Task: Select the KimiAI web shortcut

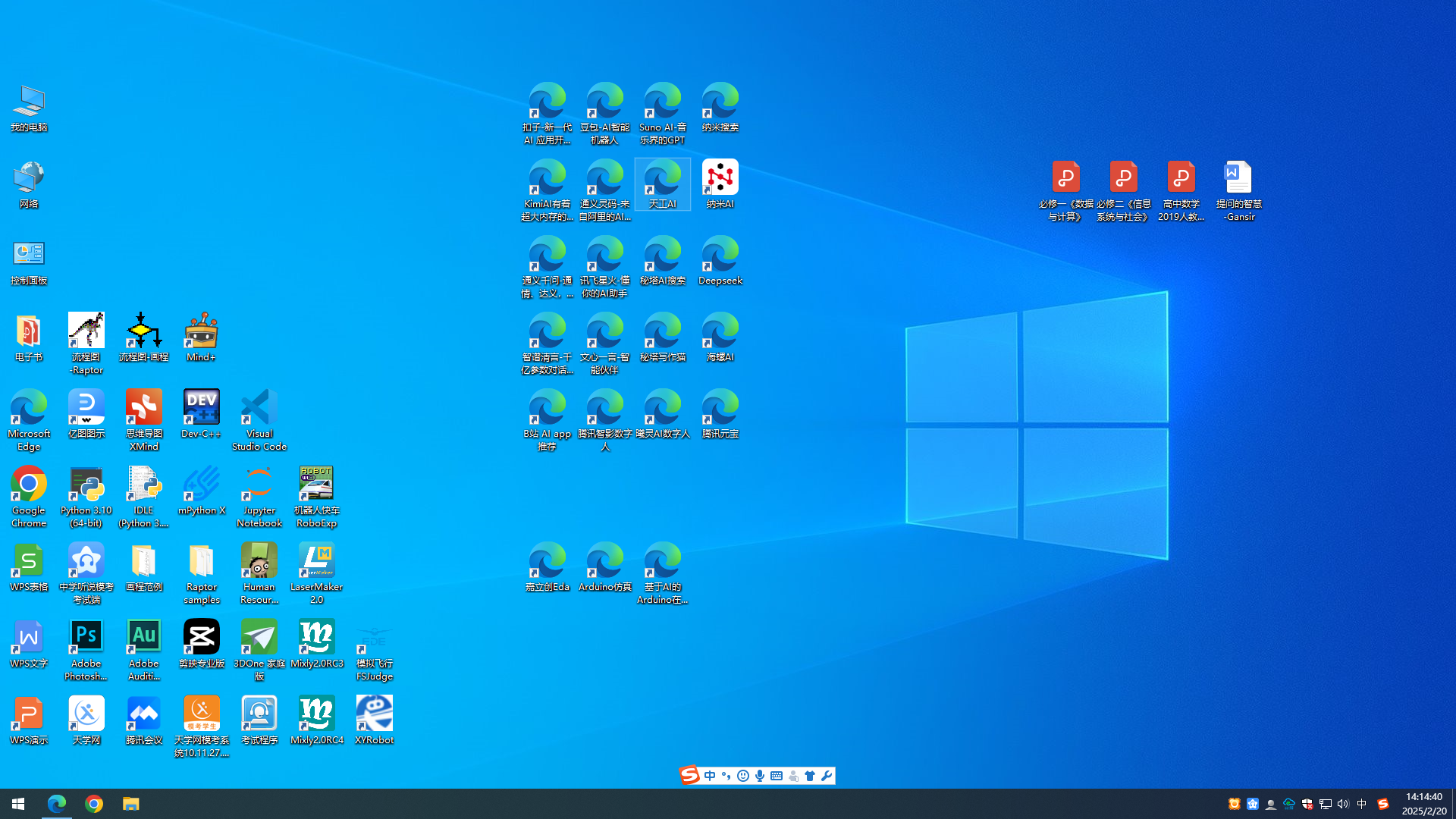Action: [x=547, y=191]
